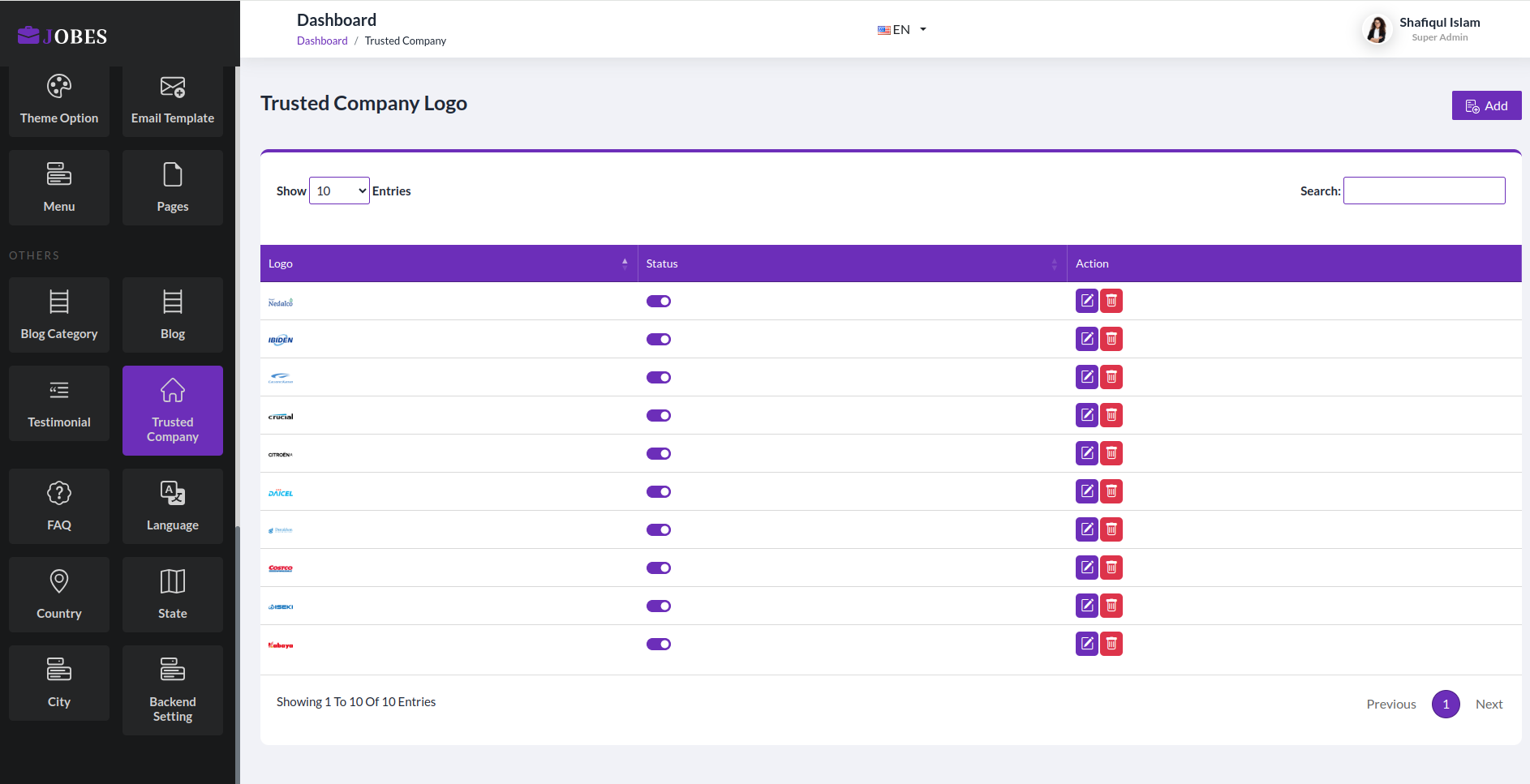Open the Blog tile
This screenshot has width=1530, height=784.
click(x=173, y=315)
